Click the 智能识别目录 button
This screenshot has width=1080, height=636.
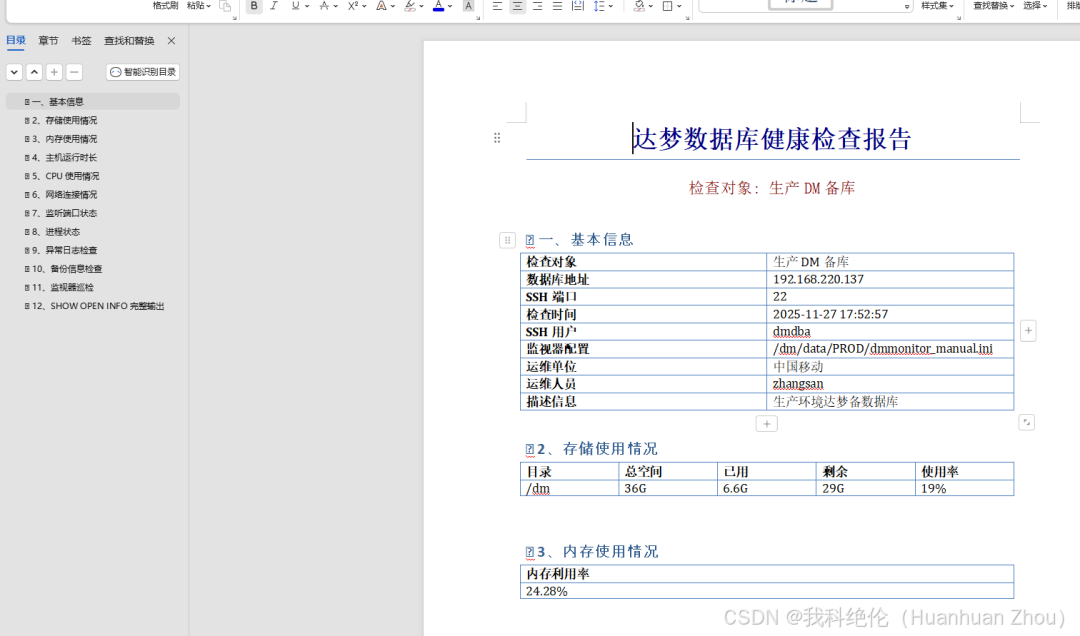143,72
